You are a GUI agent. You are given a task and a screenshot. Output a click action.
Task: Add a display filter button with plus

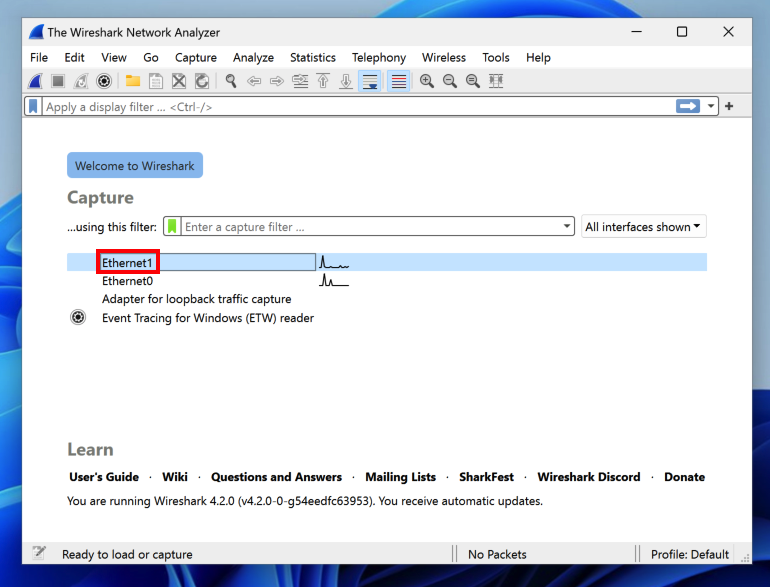[729, 106]
